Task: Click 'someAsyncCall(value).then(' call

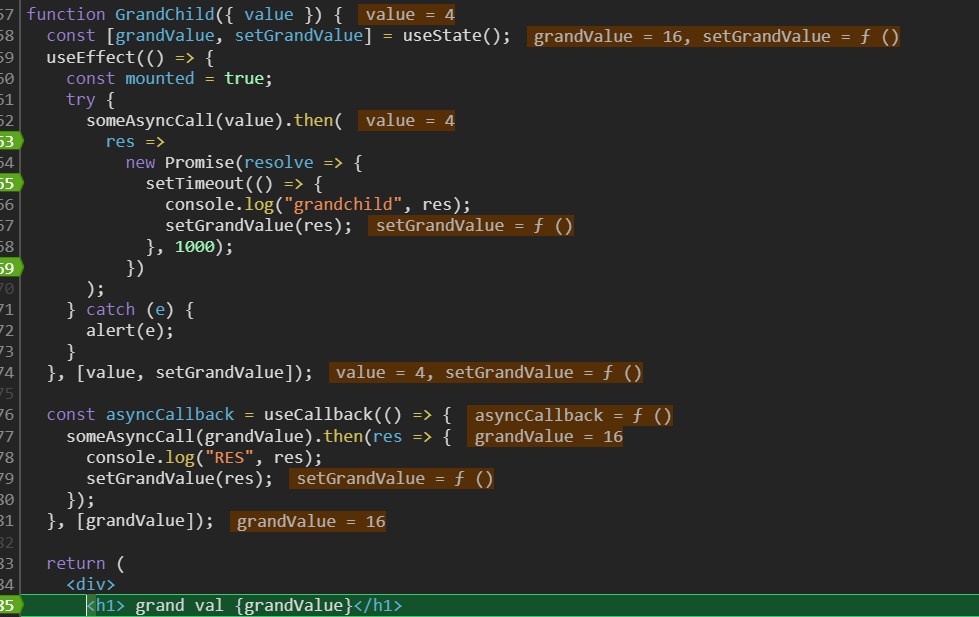Action: 214,121
